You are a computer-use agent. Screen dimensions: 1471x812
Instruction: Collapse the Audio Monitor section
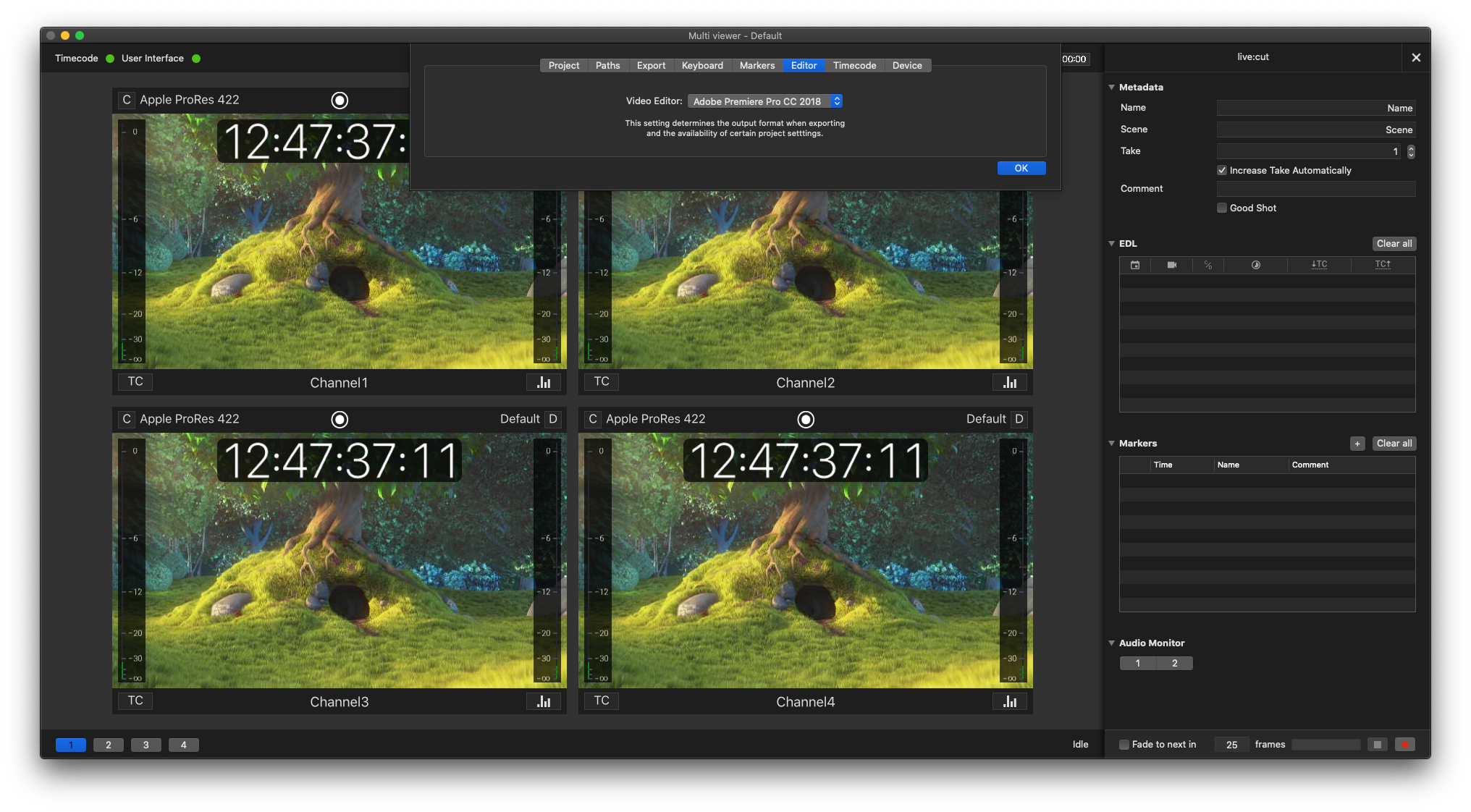(1112, 643)
